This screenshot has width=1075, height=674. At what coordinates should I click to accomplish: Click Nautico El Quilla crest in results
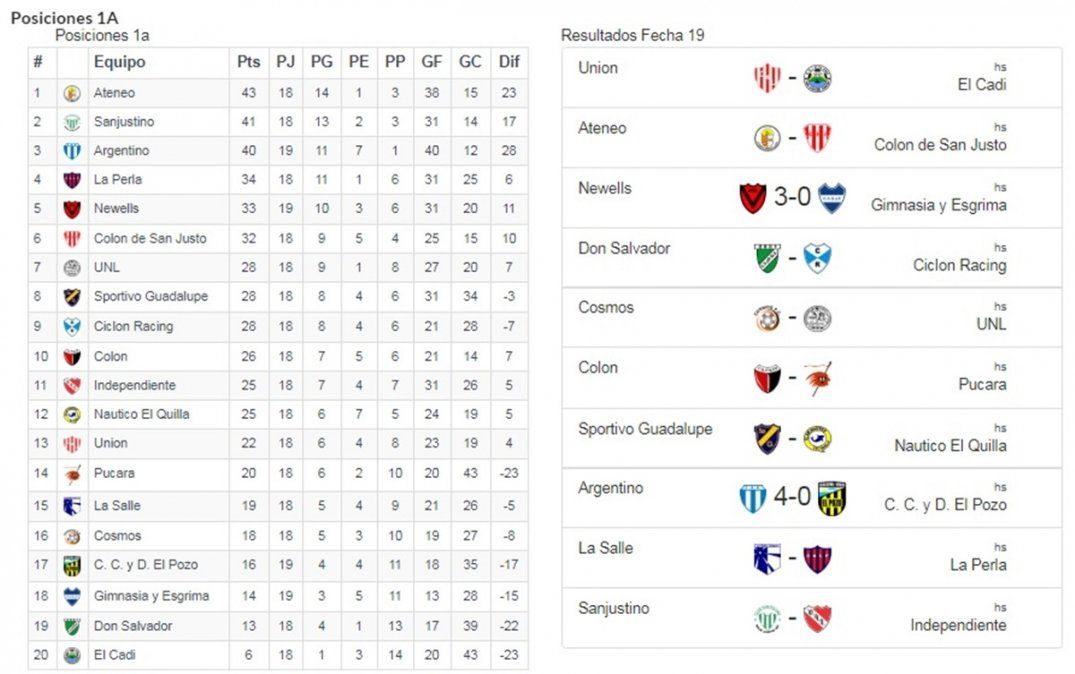tap(817, 439)
